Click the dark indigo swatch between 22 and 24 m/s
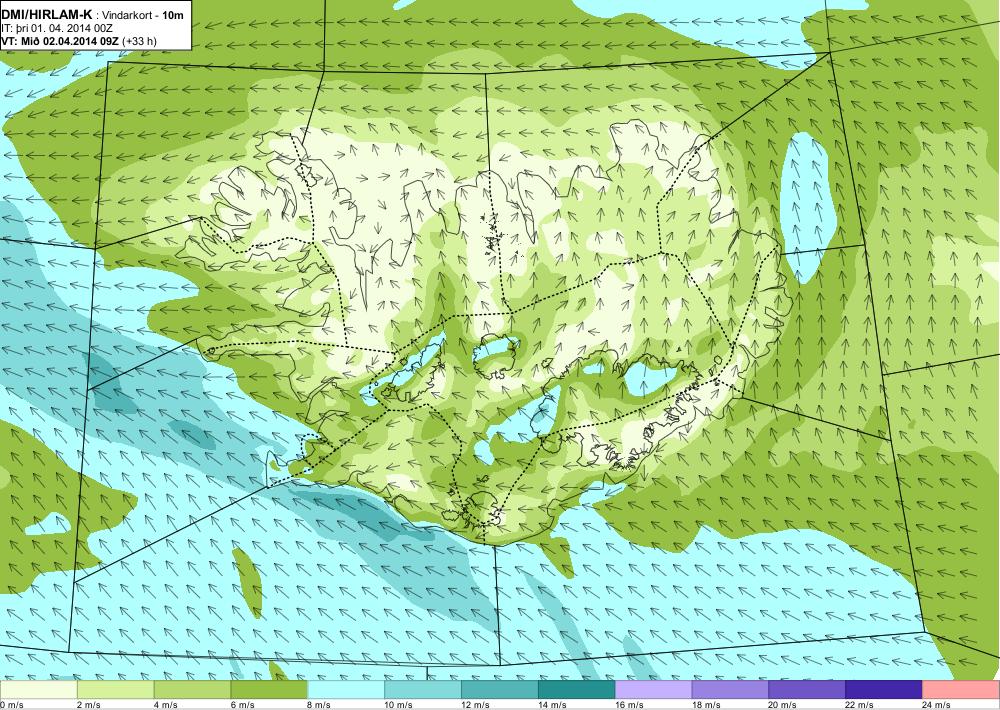The height and width of the screenshot is (710, 1000). pos(884,690)
